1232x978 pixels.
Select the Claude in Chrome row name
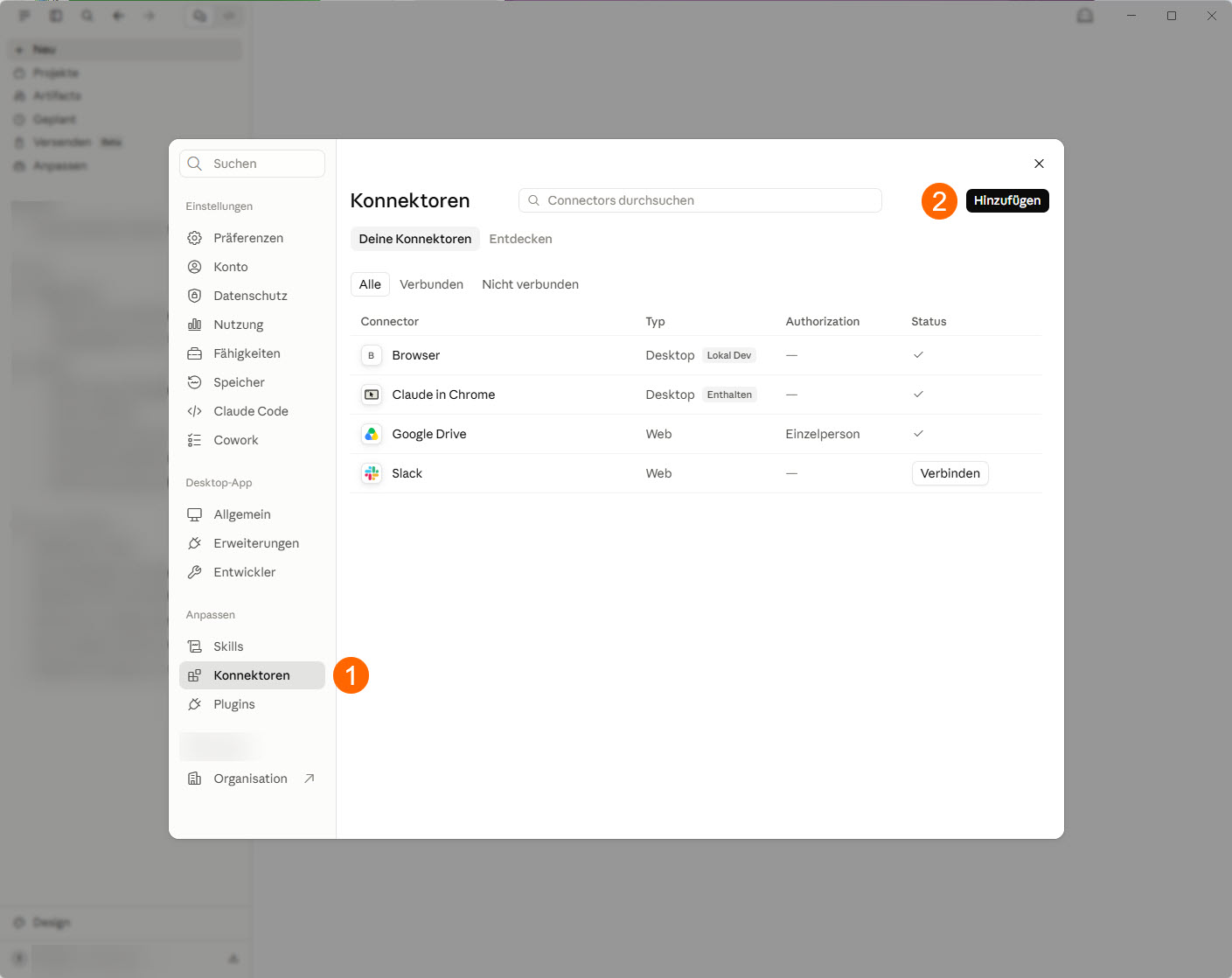tap(443, 395)
